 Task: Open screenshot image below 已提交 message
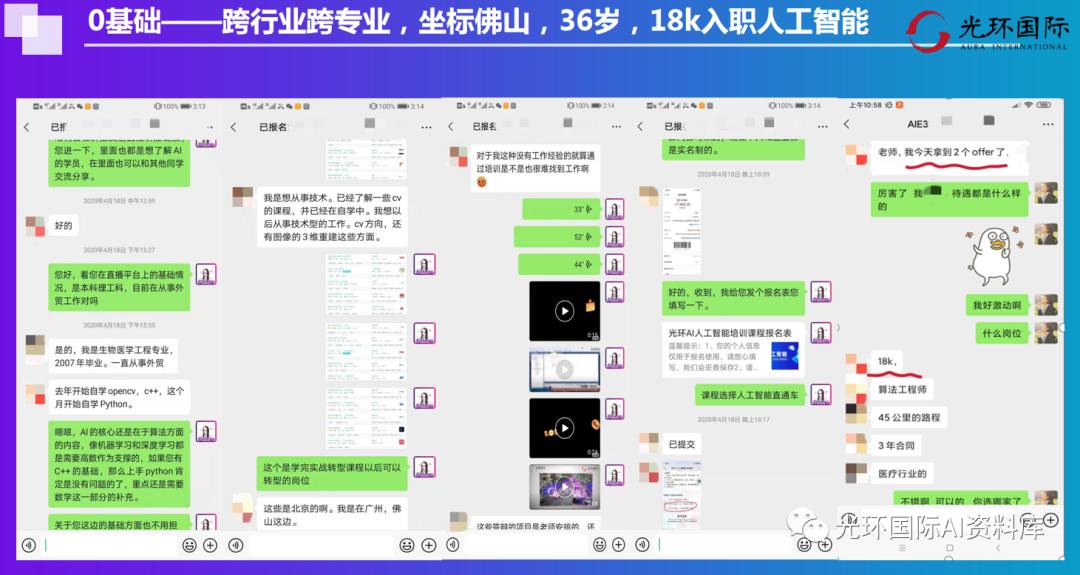point(681,494)
